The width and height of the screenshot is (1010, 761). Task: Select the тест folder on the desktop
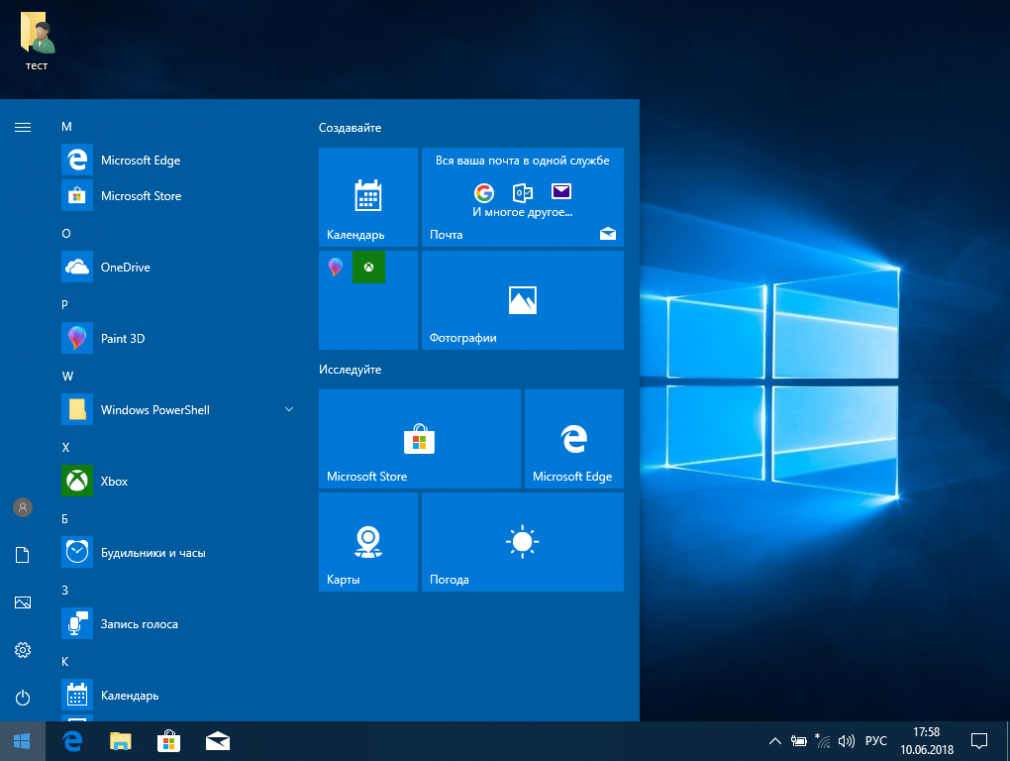37,41
